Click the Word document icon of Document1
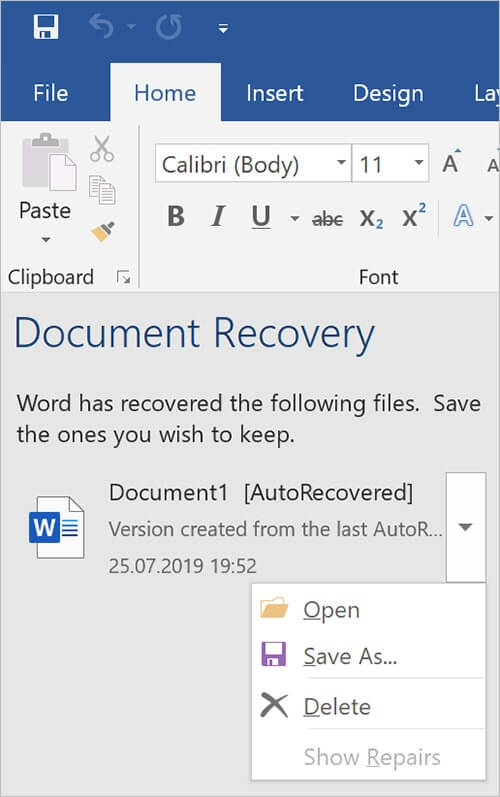This screenshot has width=500, height=797. coord(56,528)
